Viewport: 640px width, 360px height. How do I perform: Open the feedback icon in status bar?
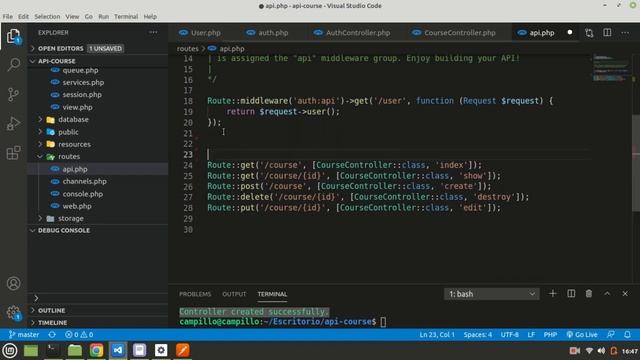click(611, 334)
